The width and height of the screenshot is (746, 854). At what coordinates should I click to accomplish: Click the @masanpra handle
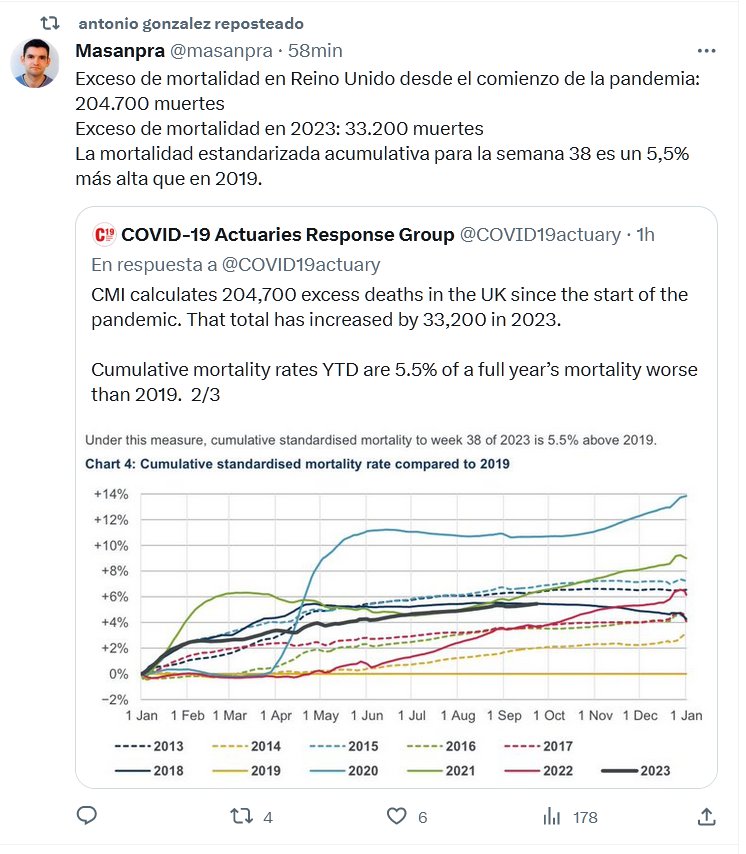point(217,50)
